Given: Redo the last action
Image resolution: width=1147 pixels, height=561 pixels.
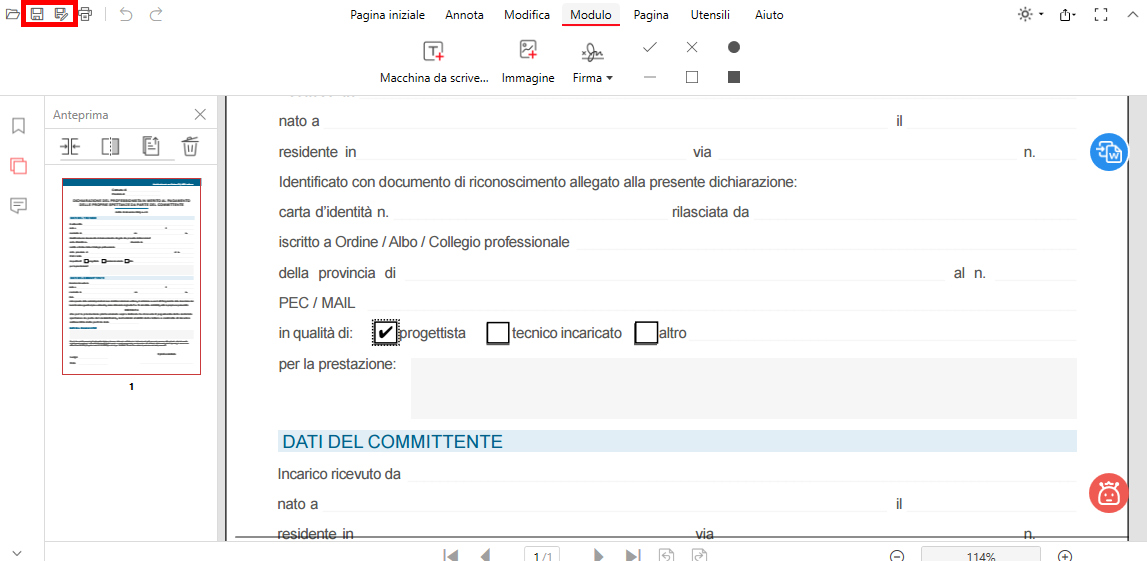Looking at the screenshot, I should pos(156,14).
